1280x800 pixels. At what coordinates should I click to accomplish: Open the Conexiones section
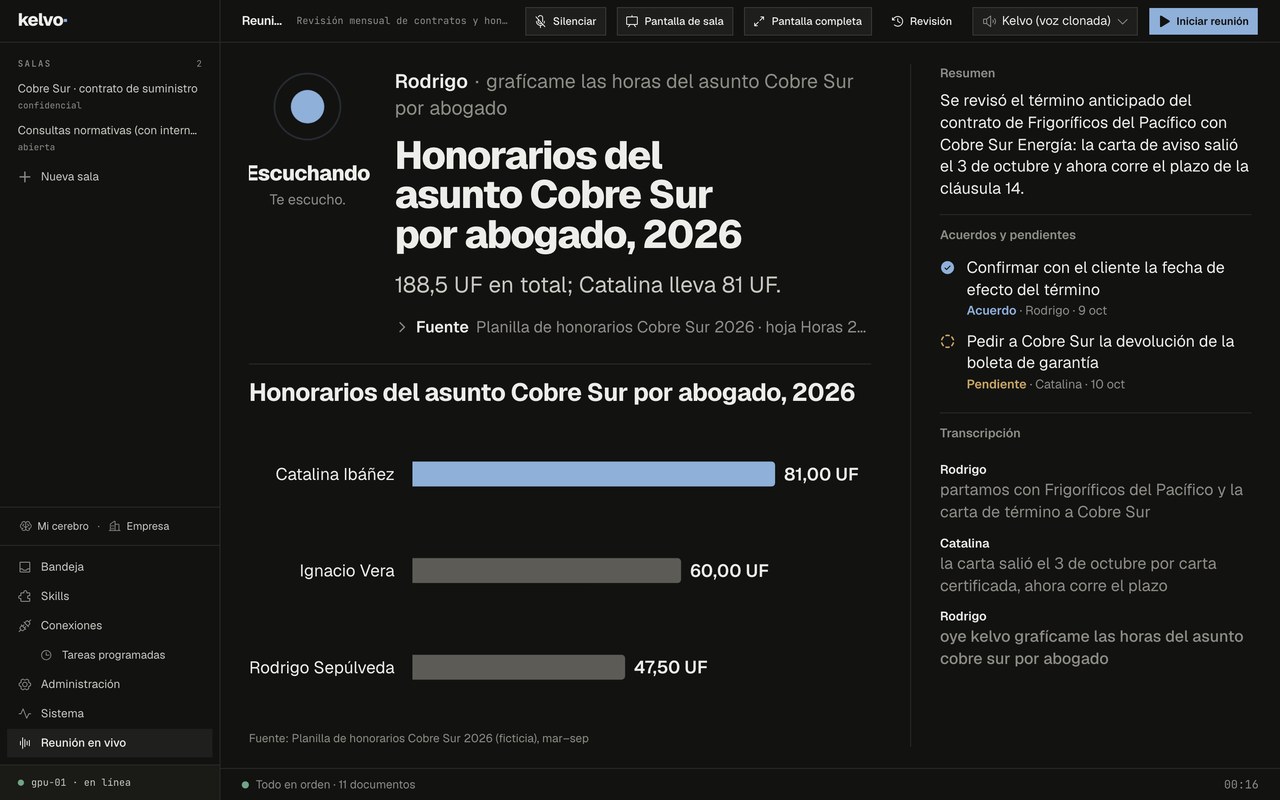pos(110,626)
